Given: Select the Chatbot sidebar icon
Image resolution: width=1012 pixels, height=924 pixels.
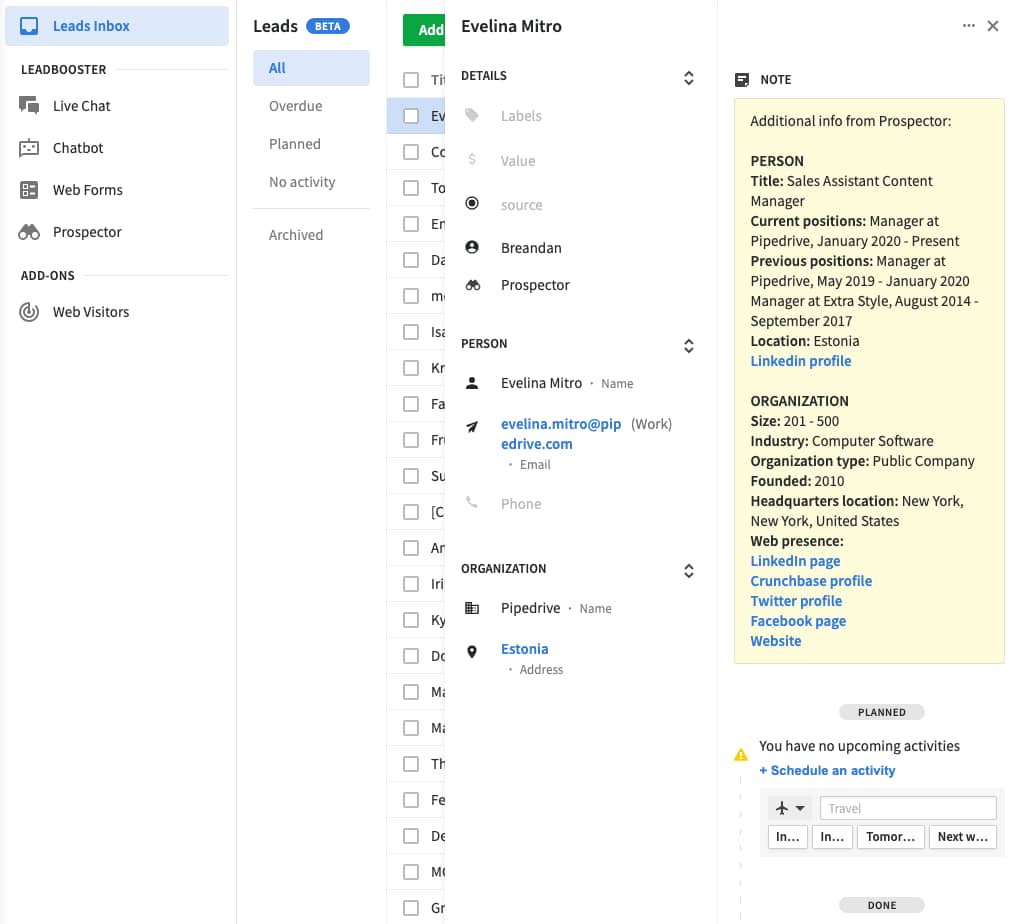Looking at the screenshot, I should (76, 147).
